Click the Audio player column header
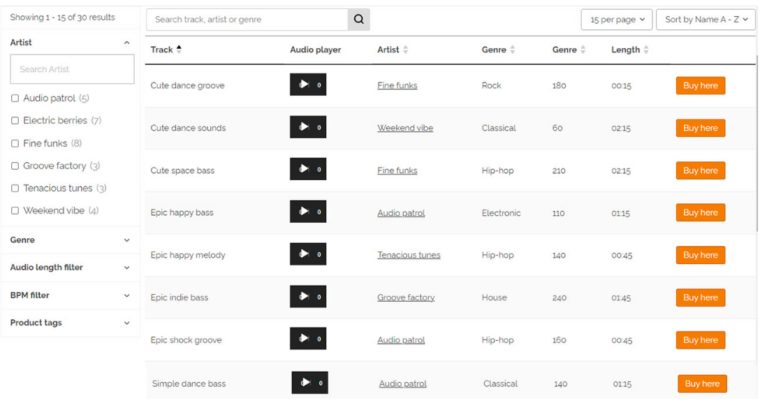Viewport: 760px width, 410px height. pos(316,49)
